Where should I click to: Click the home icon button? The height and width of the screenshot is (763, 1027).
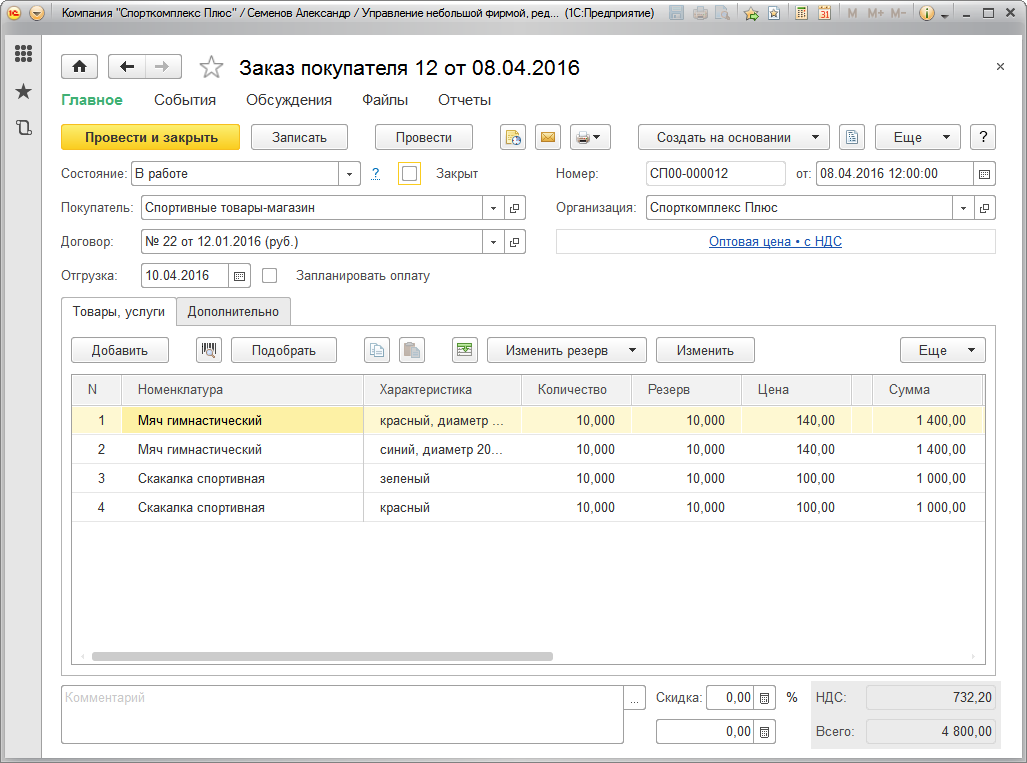[x=79, y=67]
